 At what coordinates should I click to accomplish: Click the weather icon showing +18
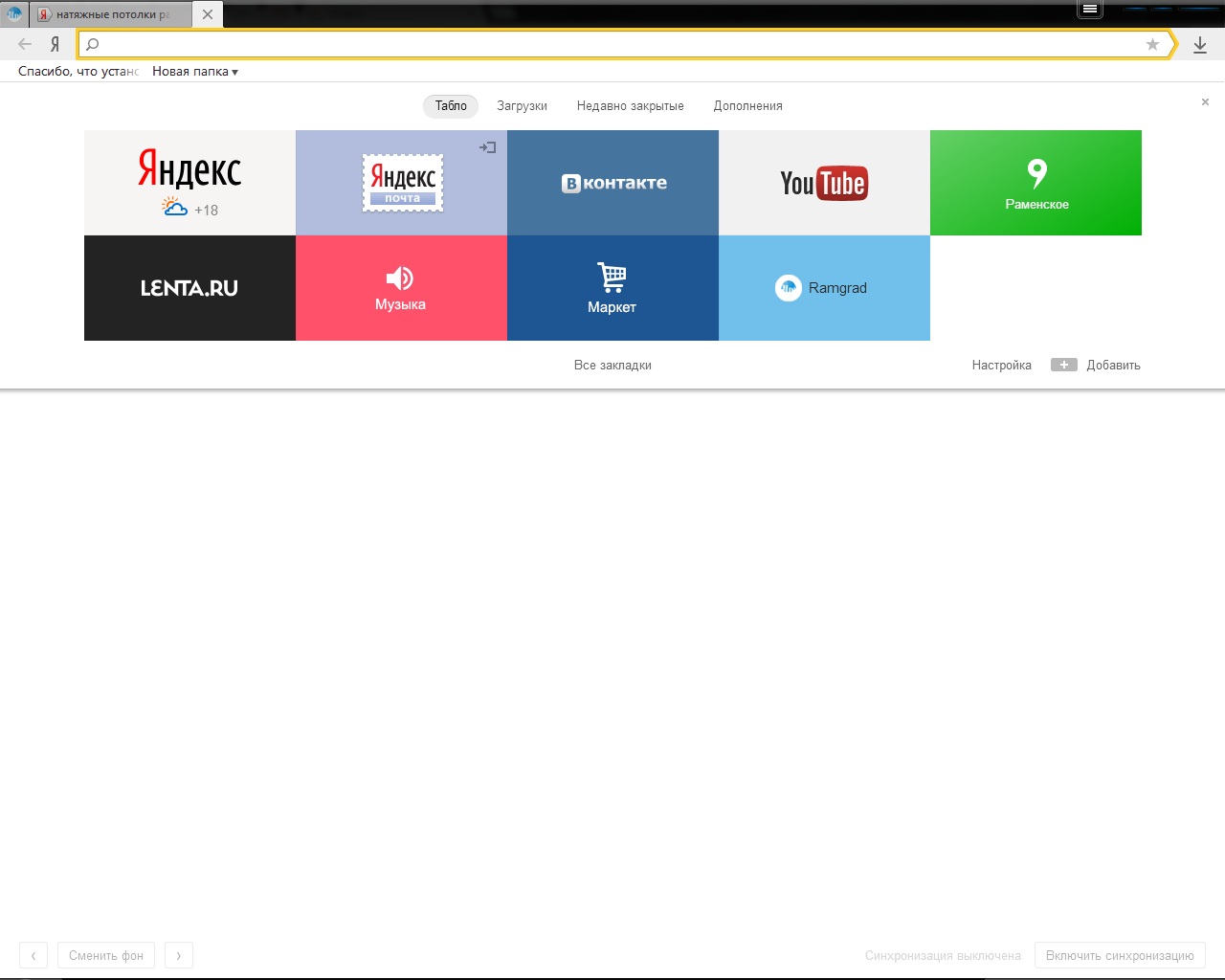tap(174, 207)
